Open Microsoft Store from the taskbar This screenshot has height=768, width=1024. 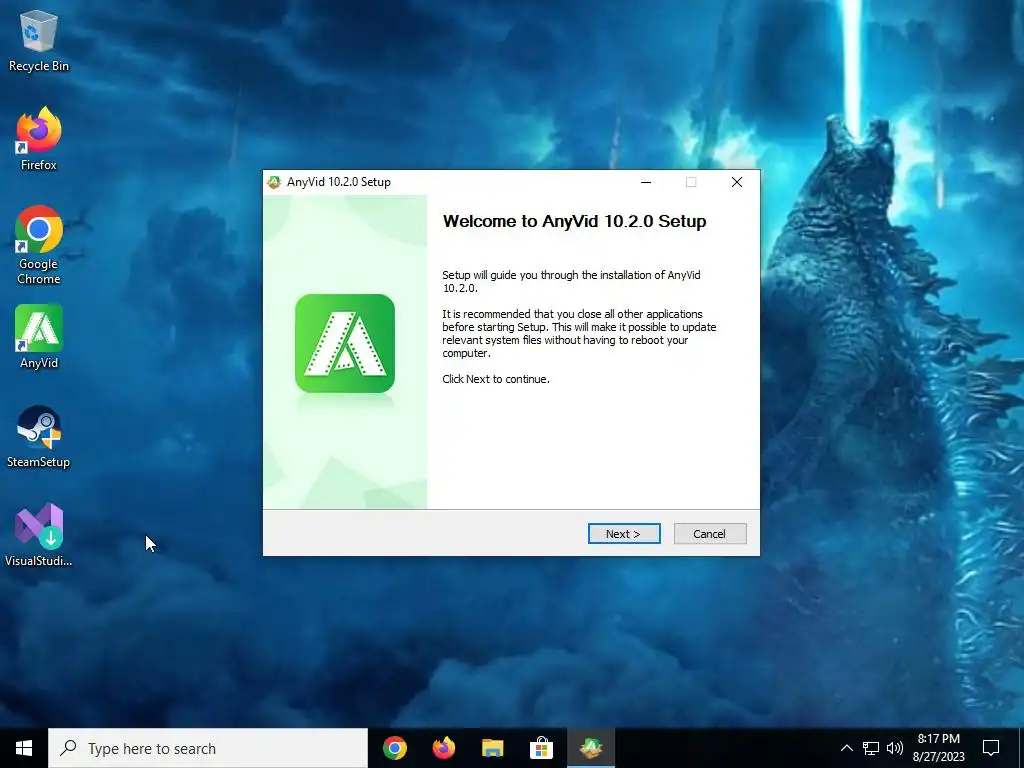coord(541,748)
